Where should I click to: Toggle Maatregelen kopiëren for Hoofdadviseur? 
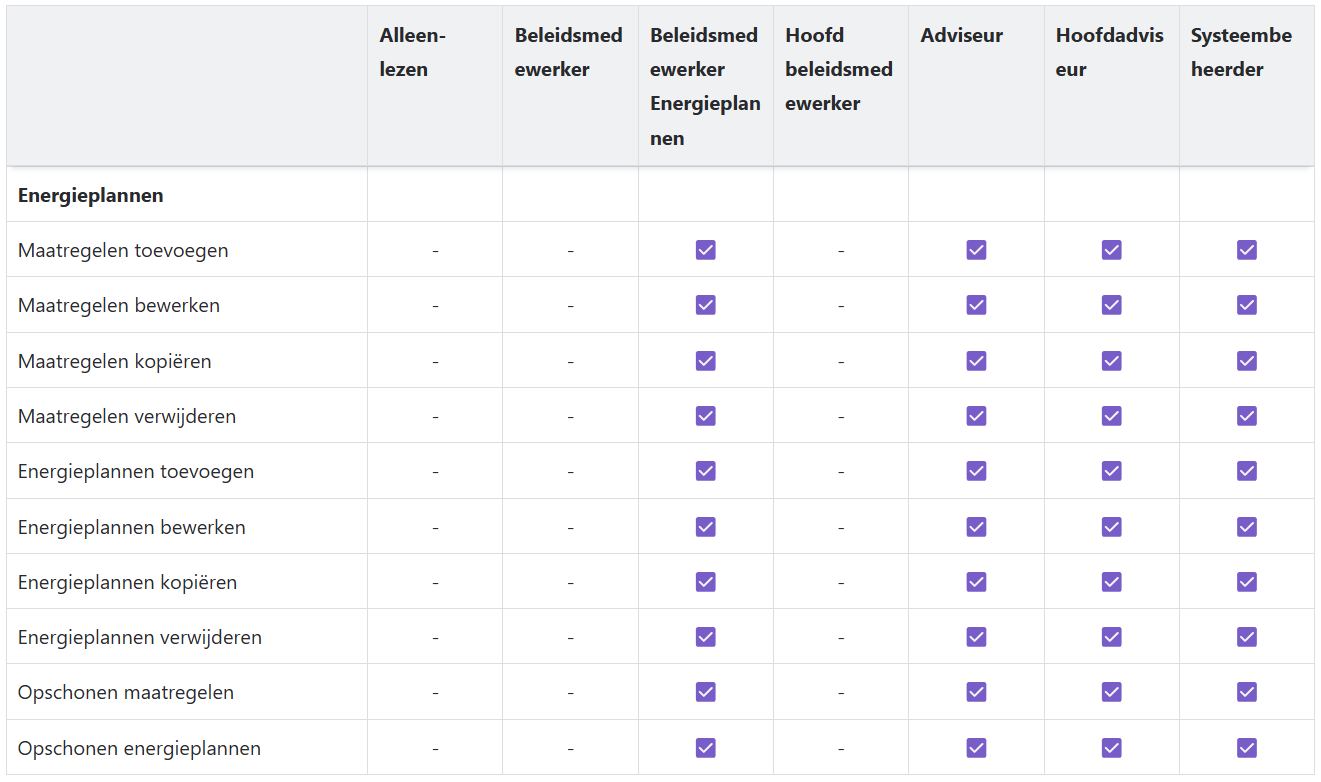[x=1111, y=361]
